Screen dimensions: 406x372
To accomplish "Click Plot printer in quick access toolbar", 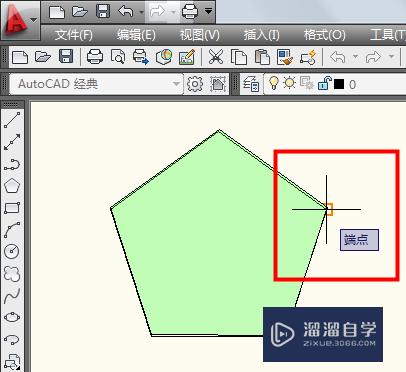I will tap(190, 12).
